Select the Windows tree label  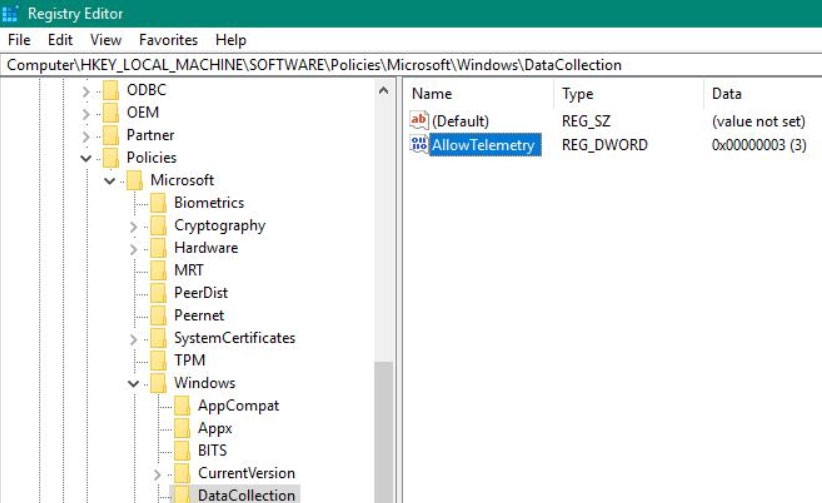pyautogui.click(x=204, y=383)
